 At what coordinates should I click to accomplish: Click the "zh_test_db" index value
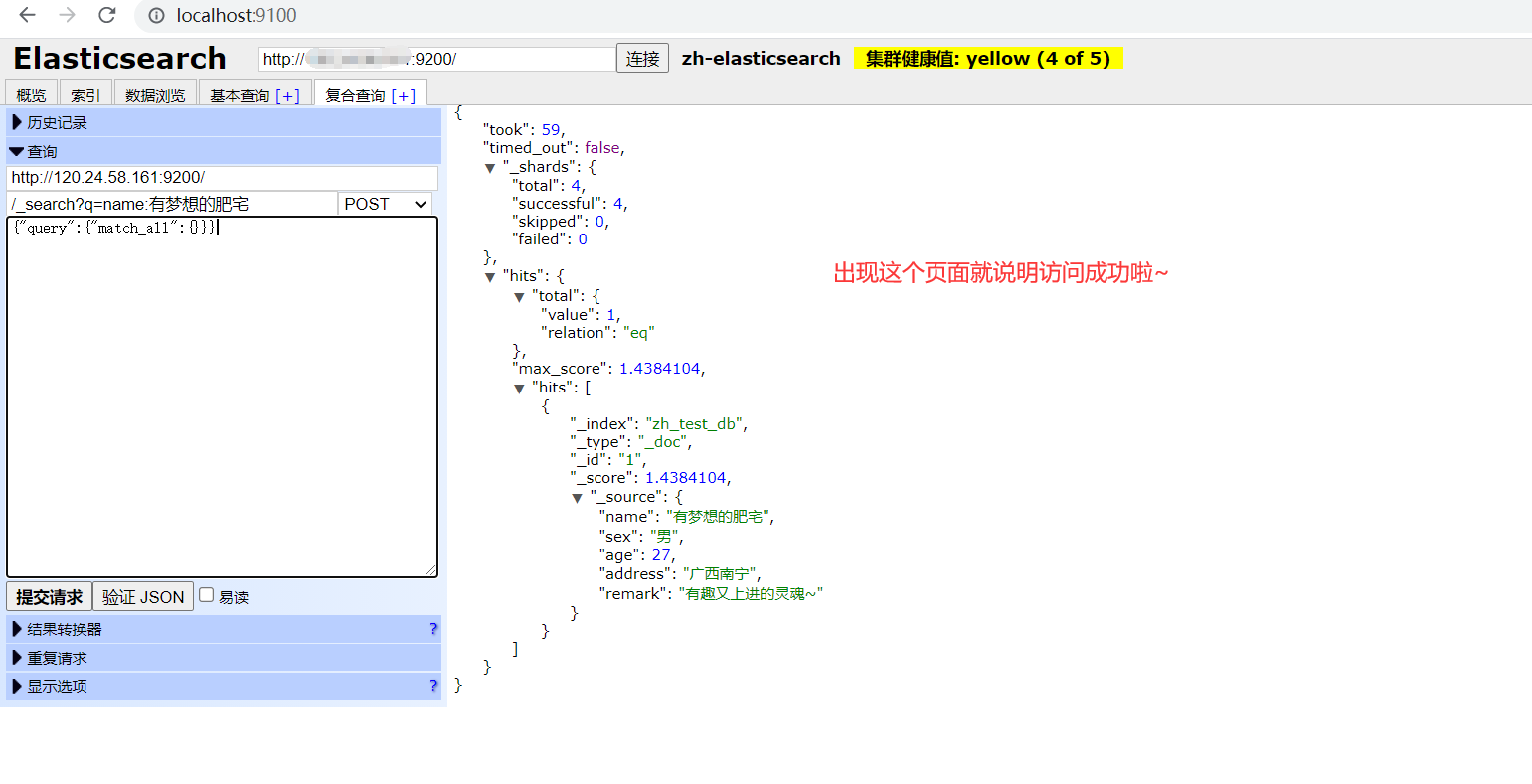pos(694,424)
